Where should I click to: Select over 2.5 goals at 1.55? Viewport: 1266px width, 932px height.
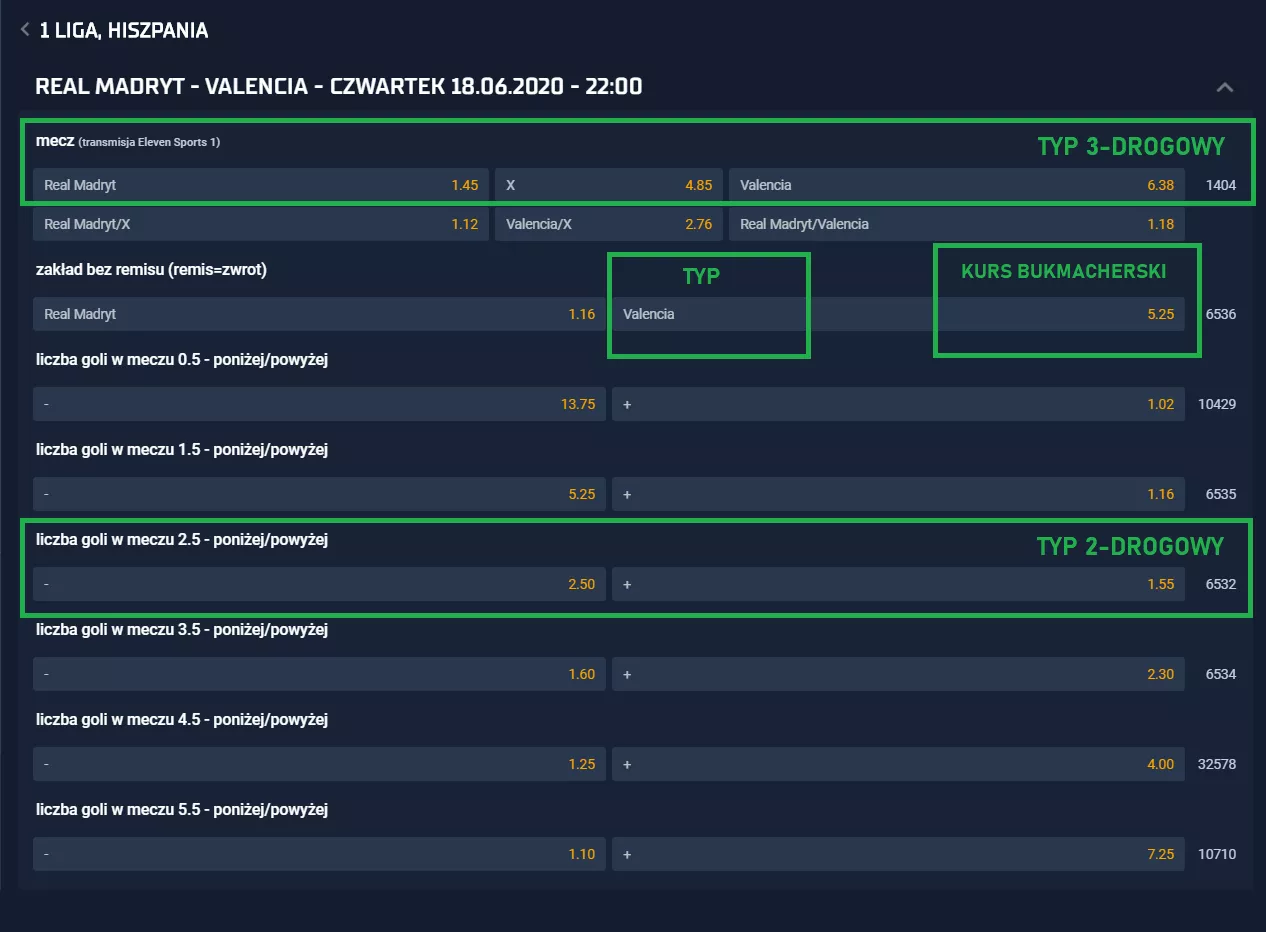(x=898, y=584)
